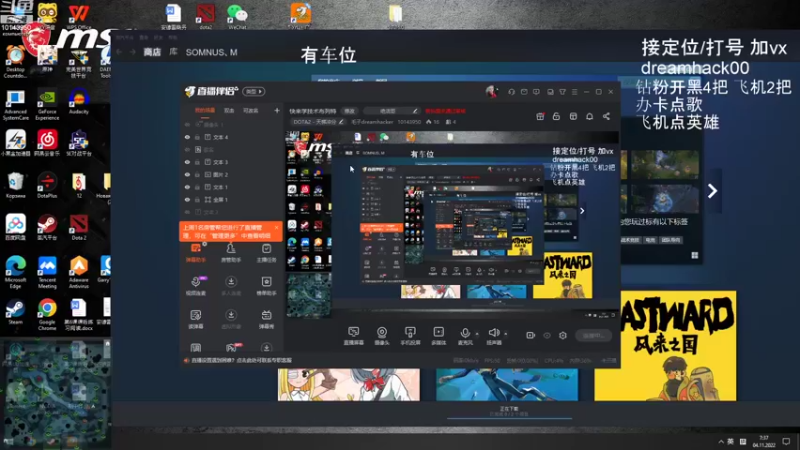This screenshot has height=450, width=800.
Task: Click the share icon in streaming app
Action: 606,116
